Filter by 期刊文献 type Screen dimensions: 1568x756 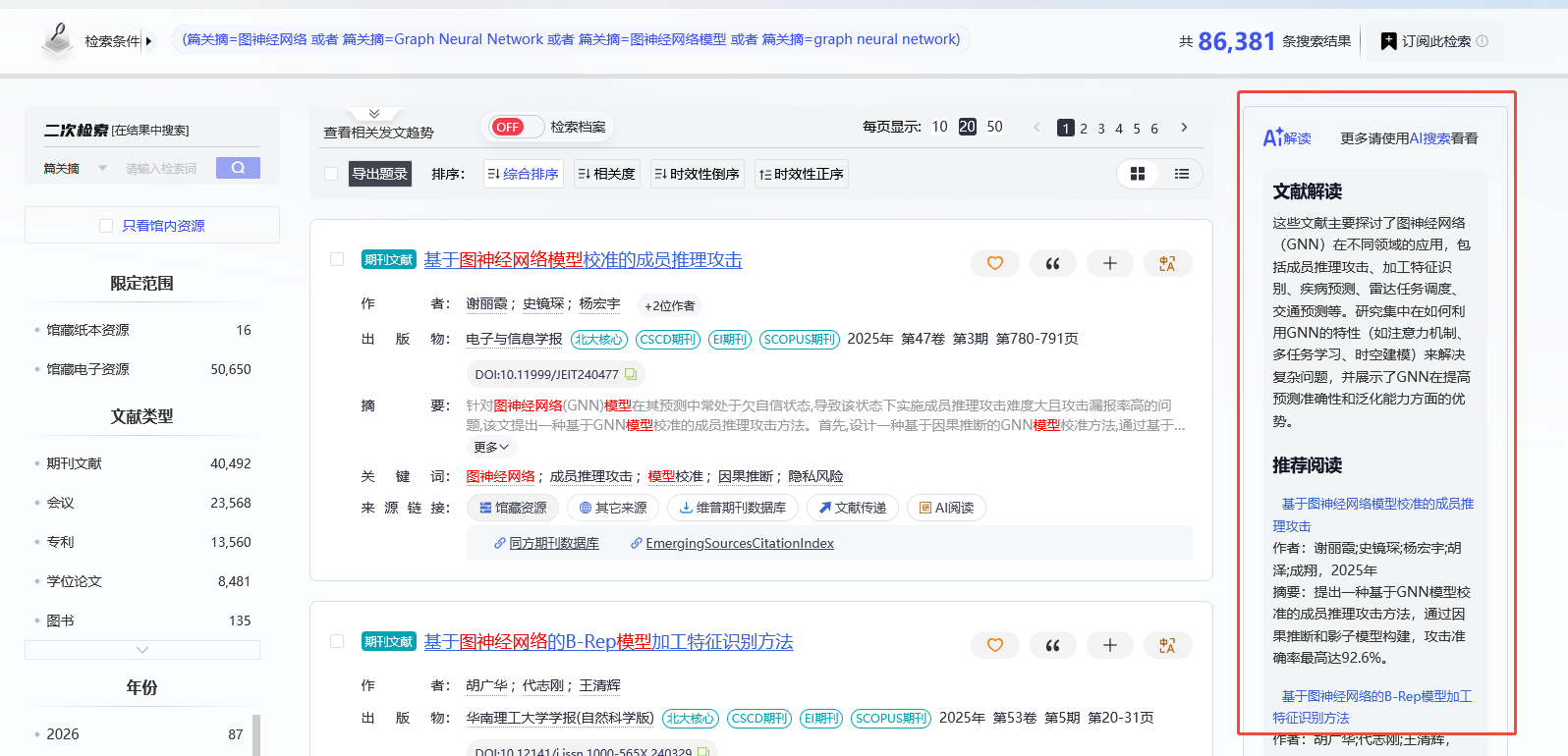click(x=74, y=463)
